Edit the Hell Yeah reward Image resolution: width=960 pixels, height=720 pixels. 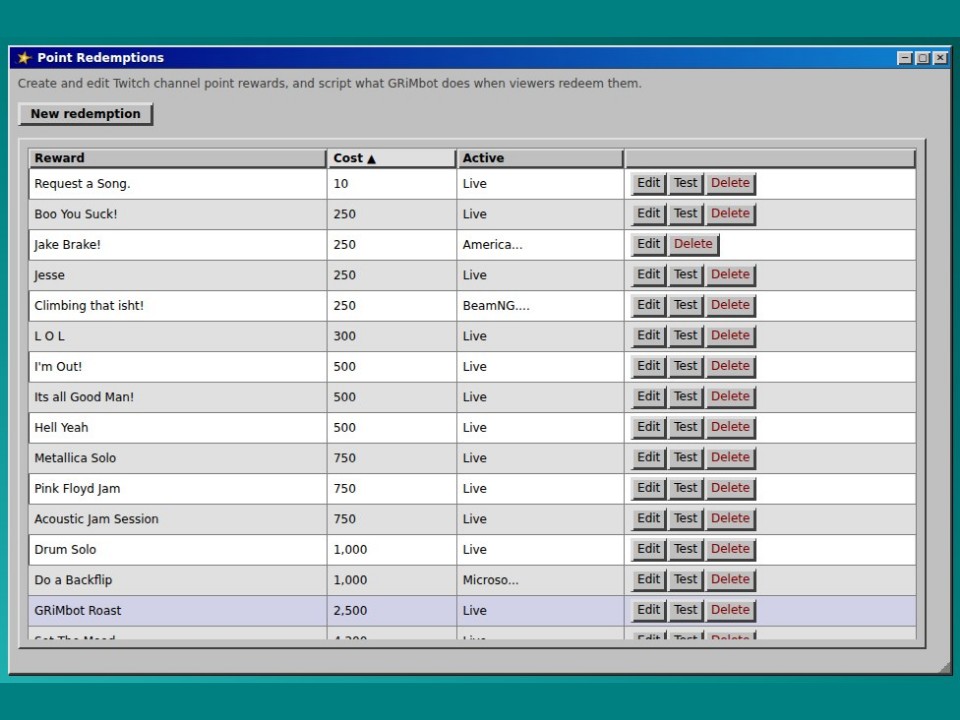pos(648,427)
